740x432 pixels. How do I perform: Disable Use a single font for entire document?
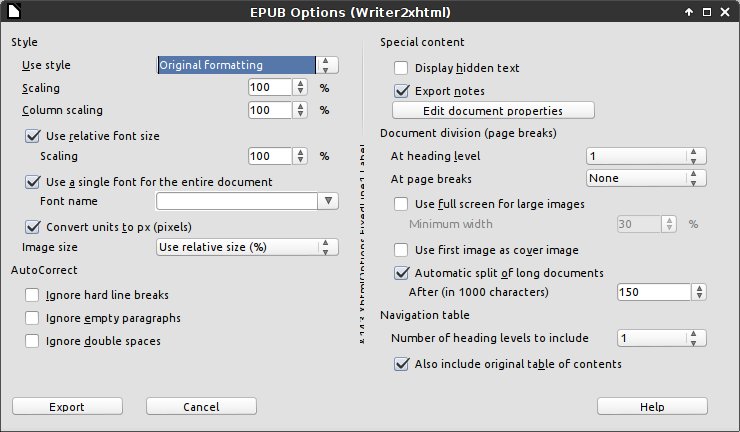[33, 182]
